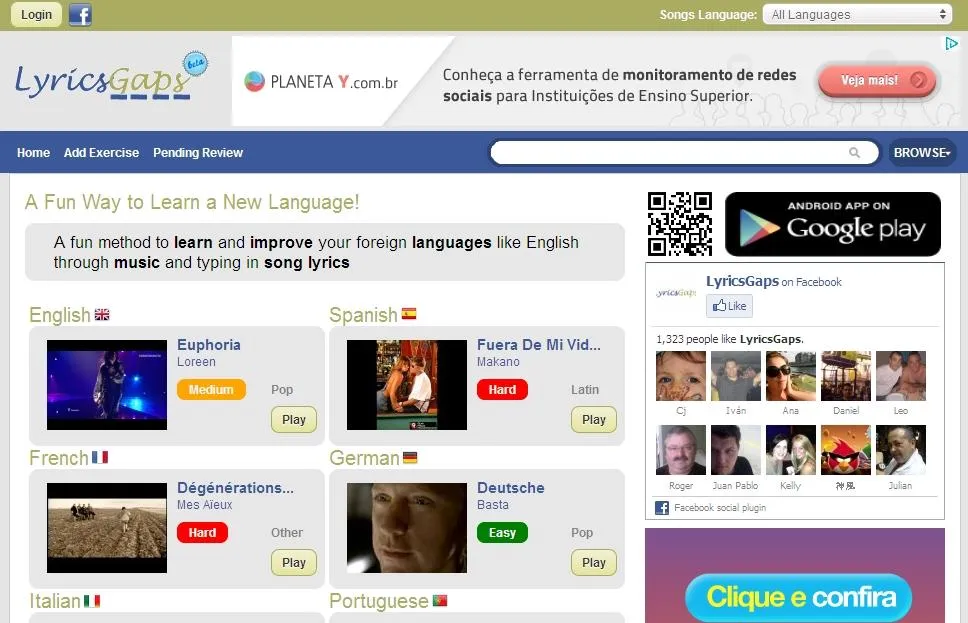Image resolution: width=968 pixels, height=623 pixels.
Task: Click the German flag next to German
Action: (x=410, y=458)
